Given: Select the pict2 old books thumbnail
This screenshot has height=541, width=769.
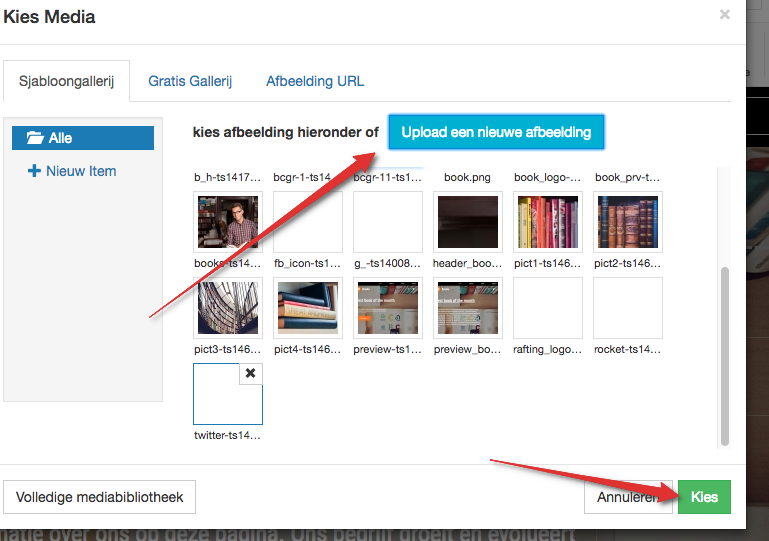Looking at the screenshot, I should coord(628,222).
